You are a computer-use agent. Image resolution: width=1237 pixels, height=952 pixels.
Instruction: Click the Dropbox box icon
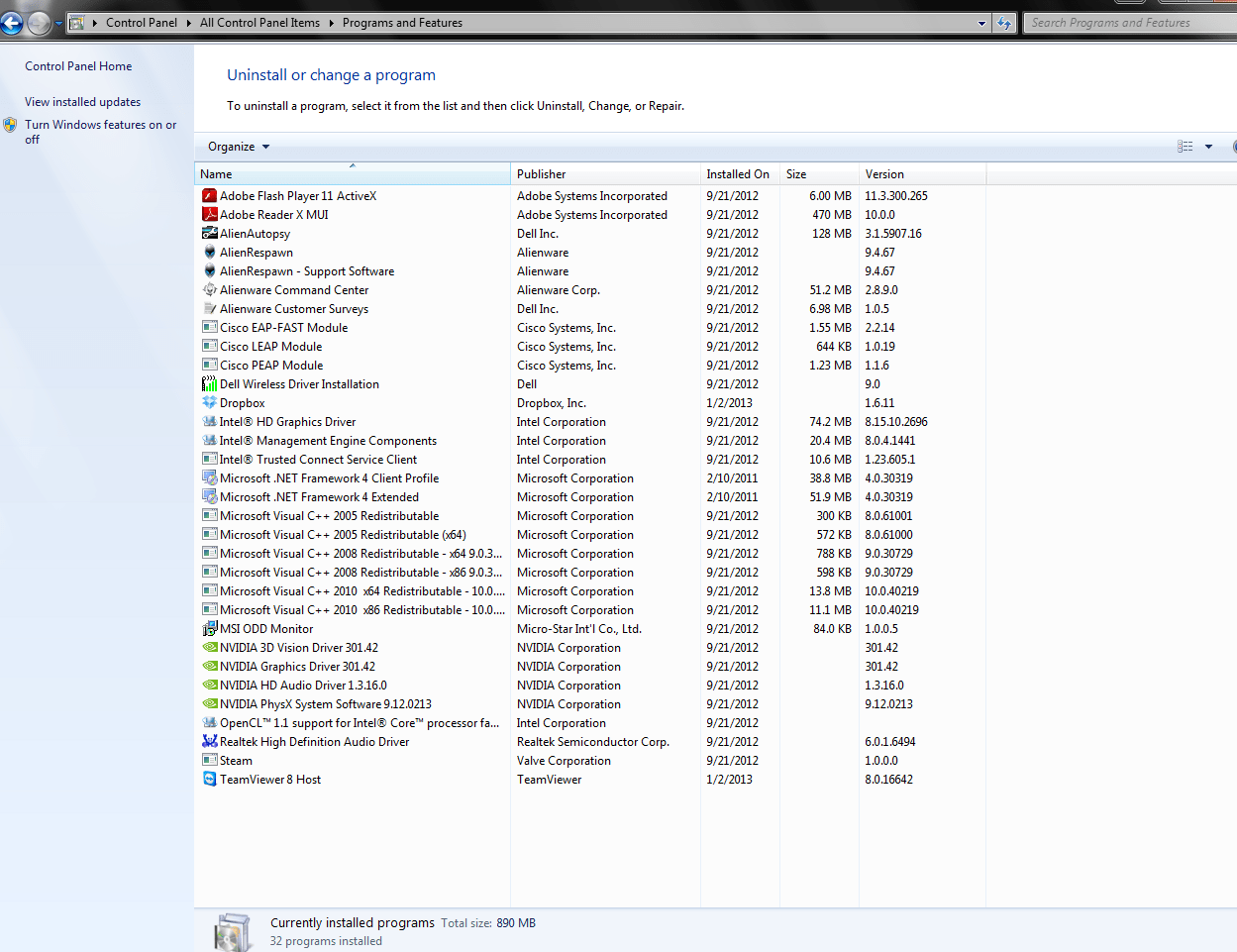click(x=209, y=403)
